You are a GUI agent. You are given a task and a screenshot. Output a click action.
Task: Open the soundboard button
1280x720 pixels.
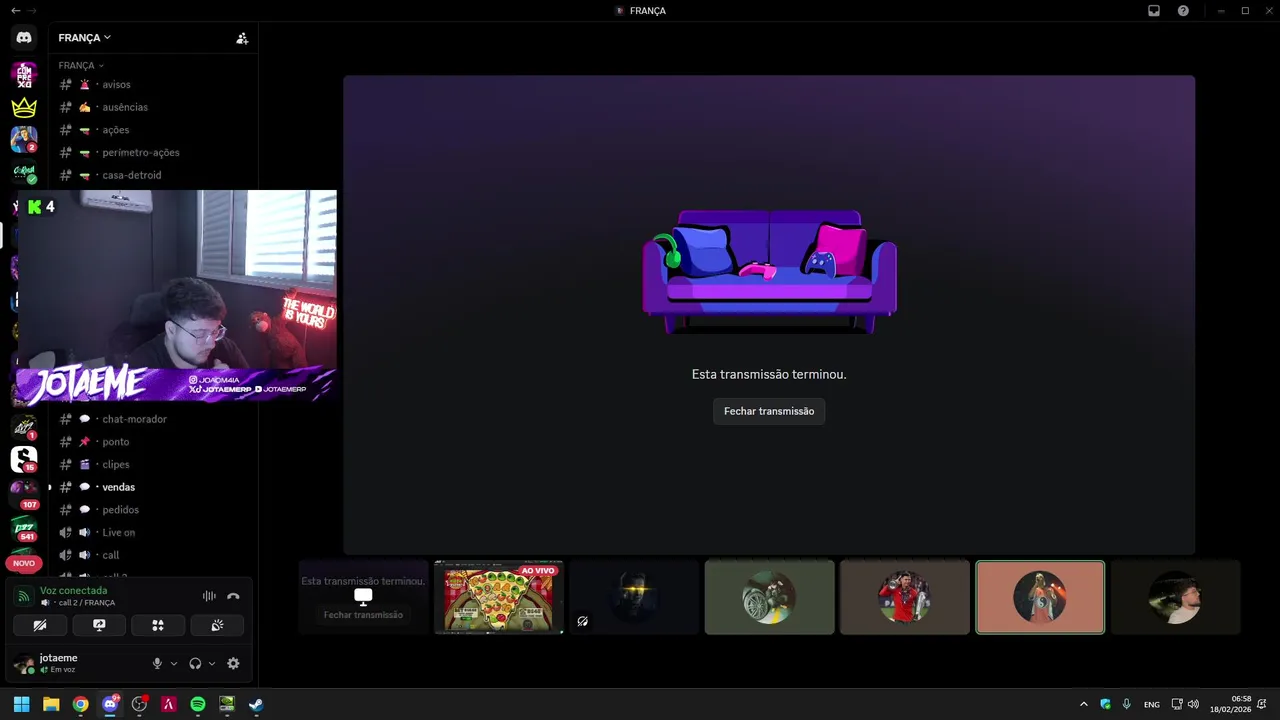(x=217, y=625)
